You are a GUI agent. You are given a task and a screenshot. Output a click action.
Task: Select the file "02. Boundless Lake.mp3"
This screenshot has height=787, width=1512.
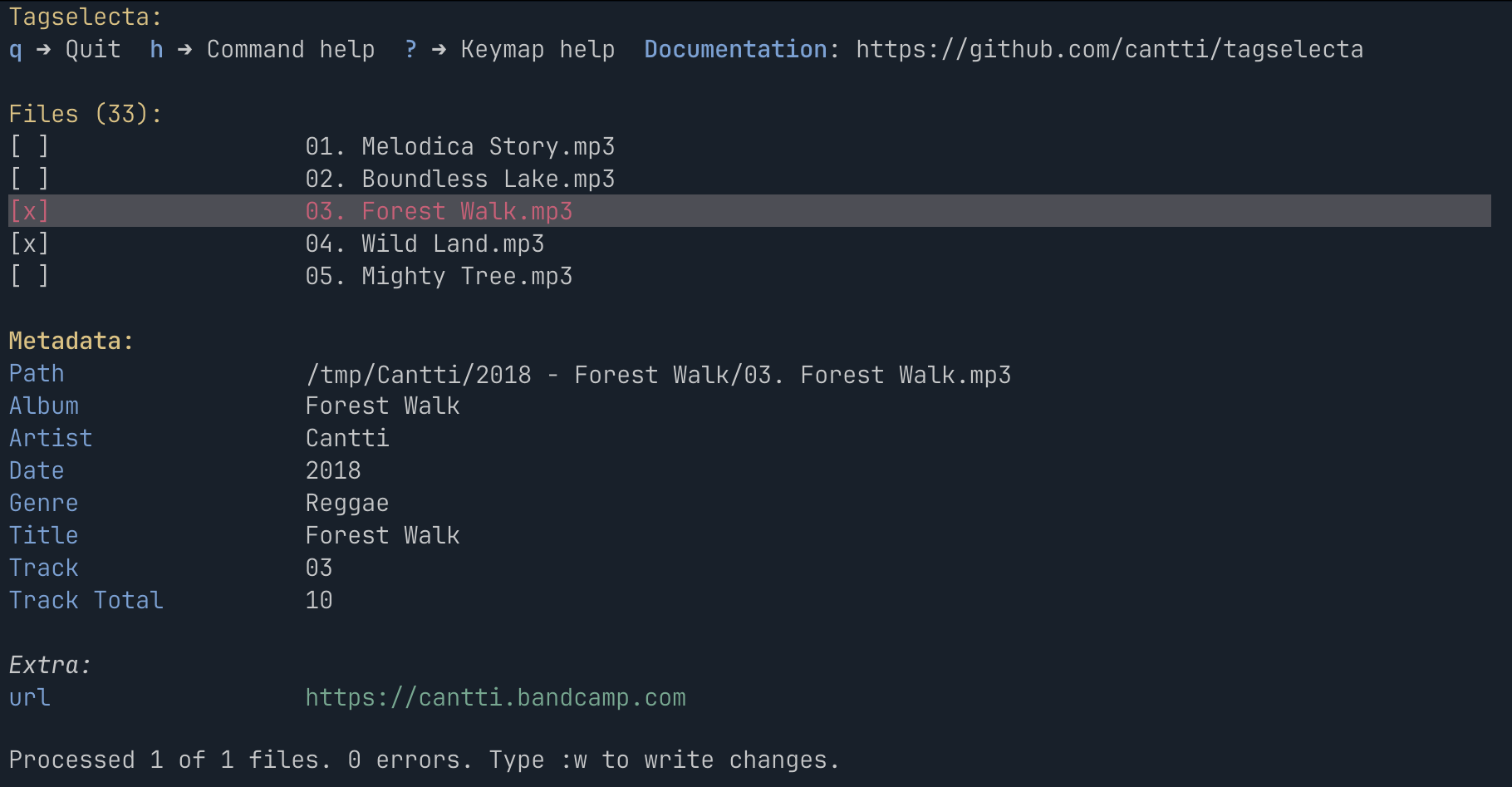pos(461,179)
